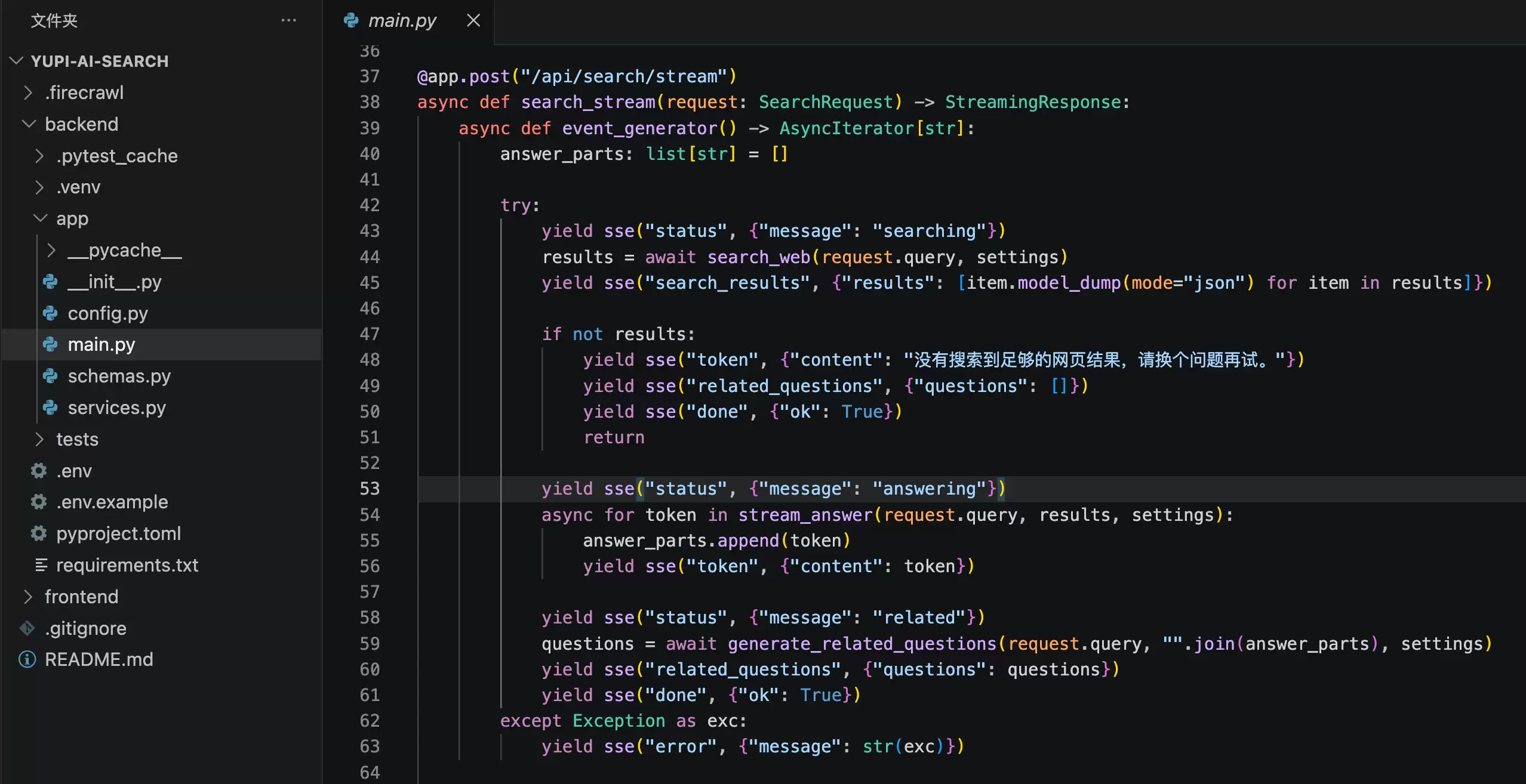Open the .env.example file
The width and height of the screenshot is (1526, 784).
pos(112,502)
